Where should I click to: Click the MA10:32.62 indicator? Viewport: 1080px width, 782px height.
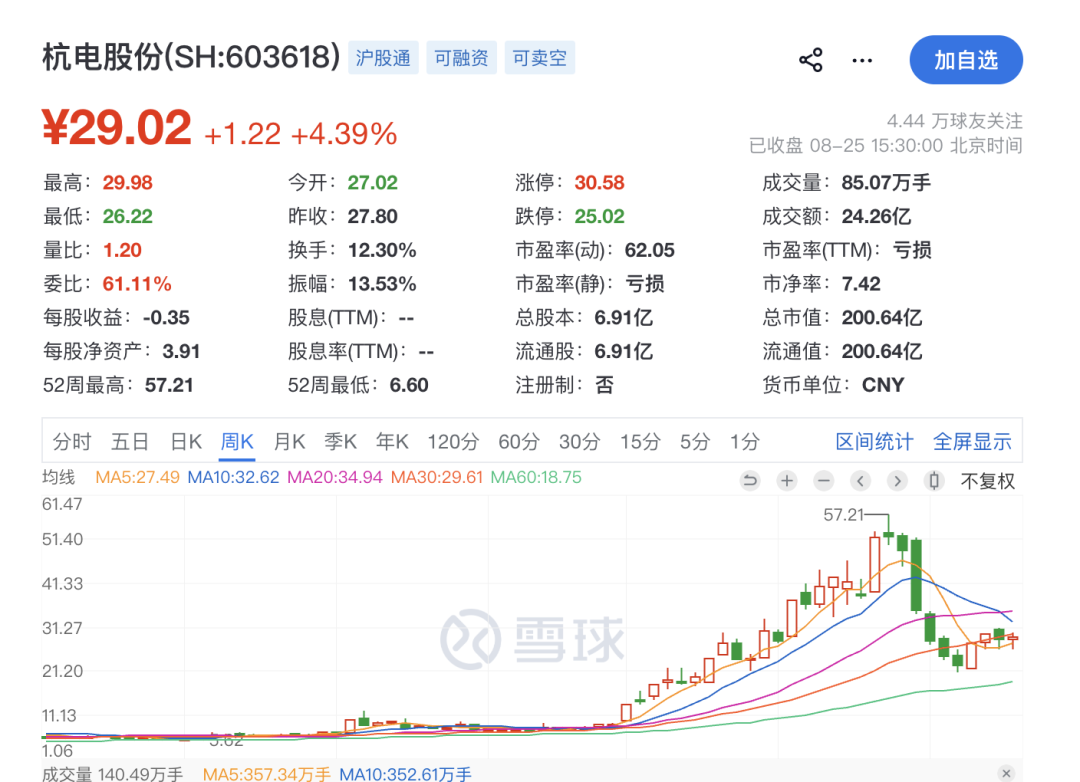click(233, 477)
